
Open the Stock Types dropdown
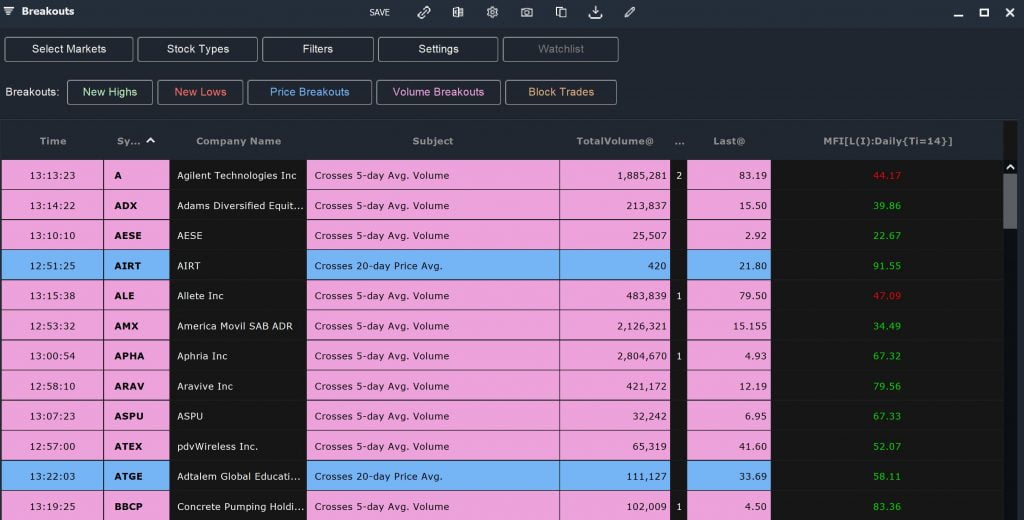tap(198, 49)
